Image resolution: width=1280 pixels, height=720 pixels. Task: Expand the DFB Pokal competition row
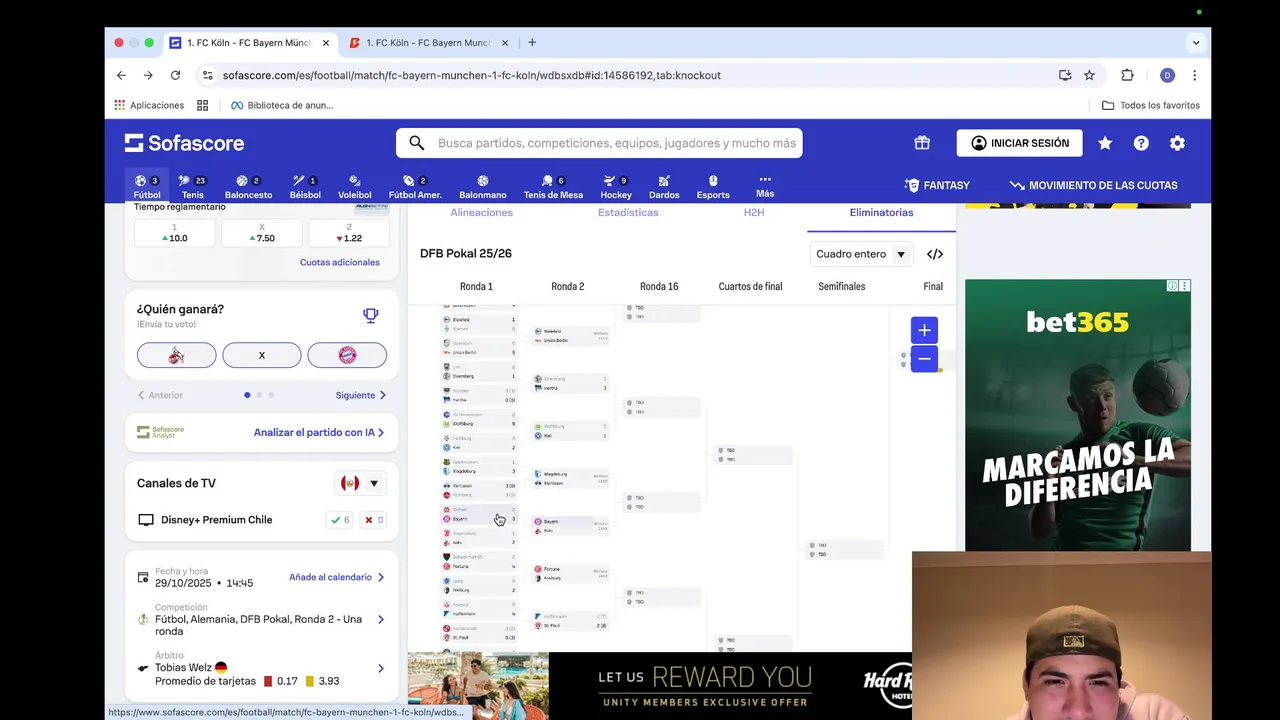(x=261, y=619)
